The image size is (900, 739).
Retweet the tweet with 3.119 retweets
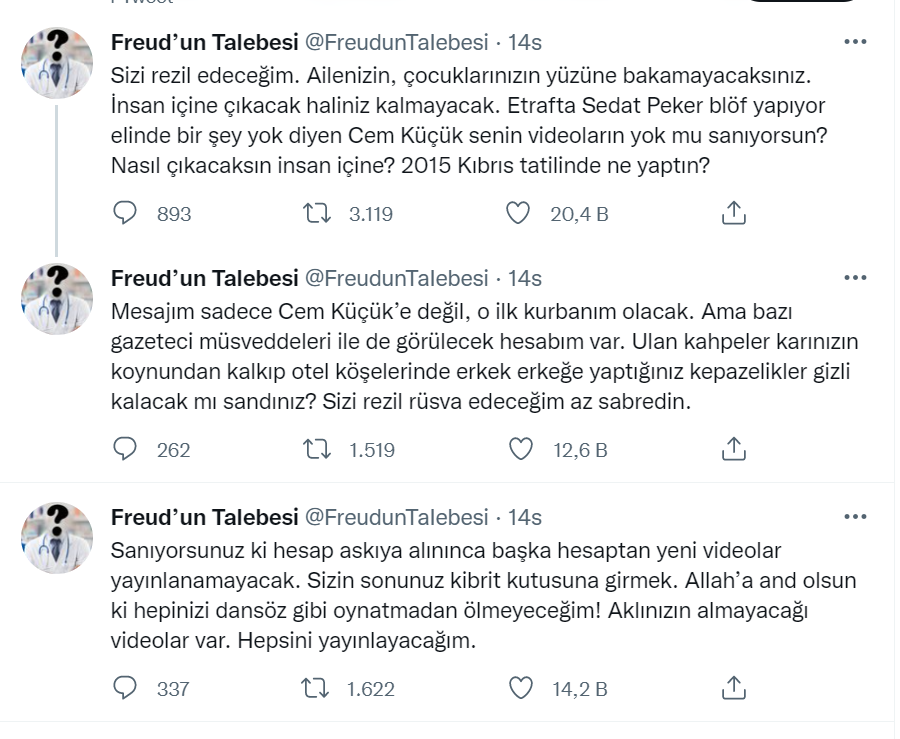(x=317, y=213)
